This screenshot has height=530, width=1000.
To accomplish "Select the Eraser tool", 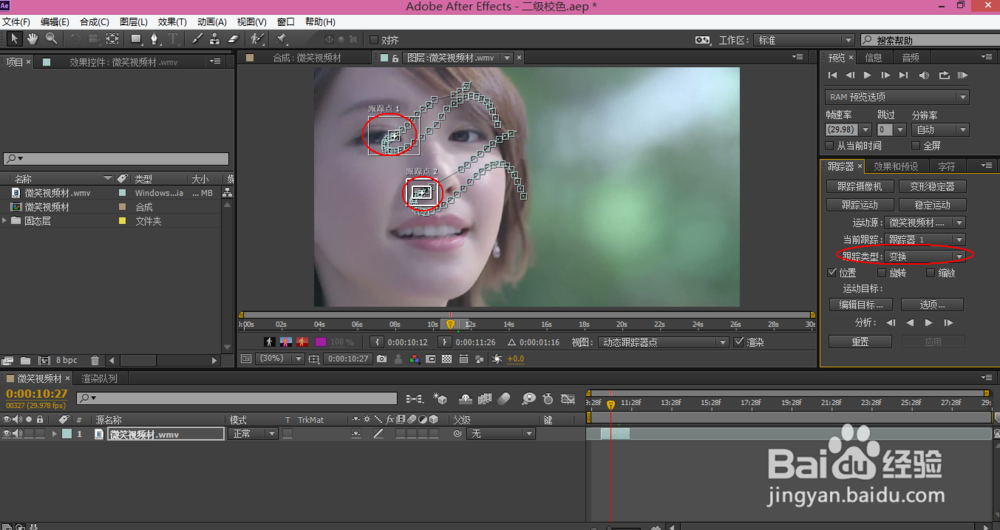I will pos(233,39).
